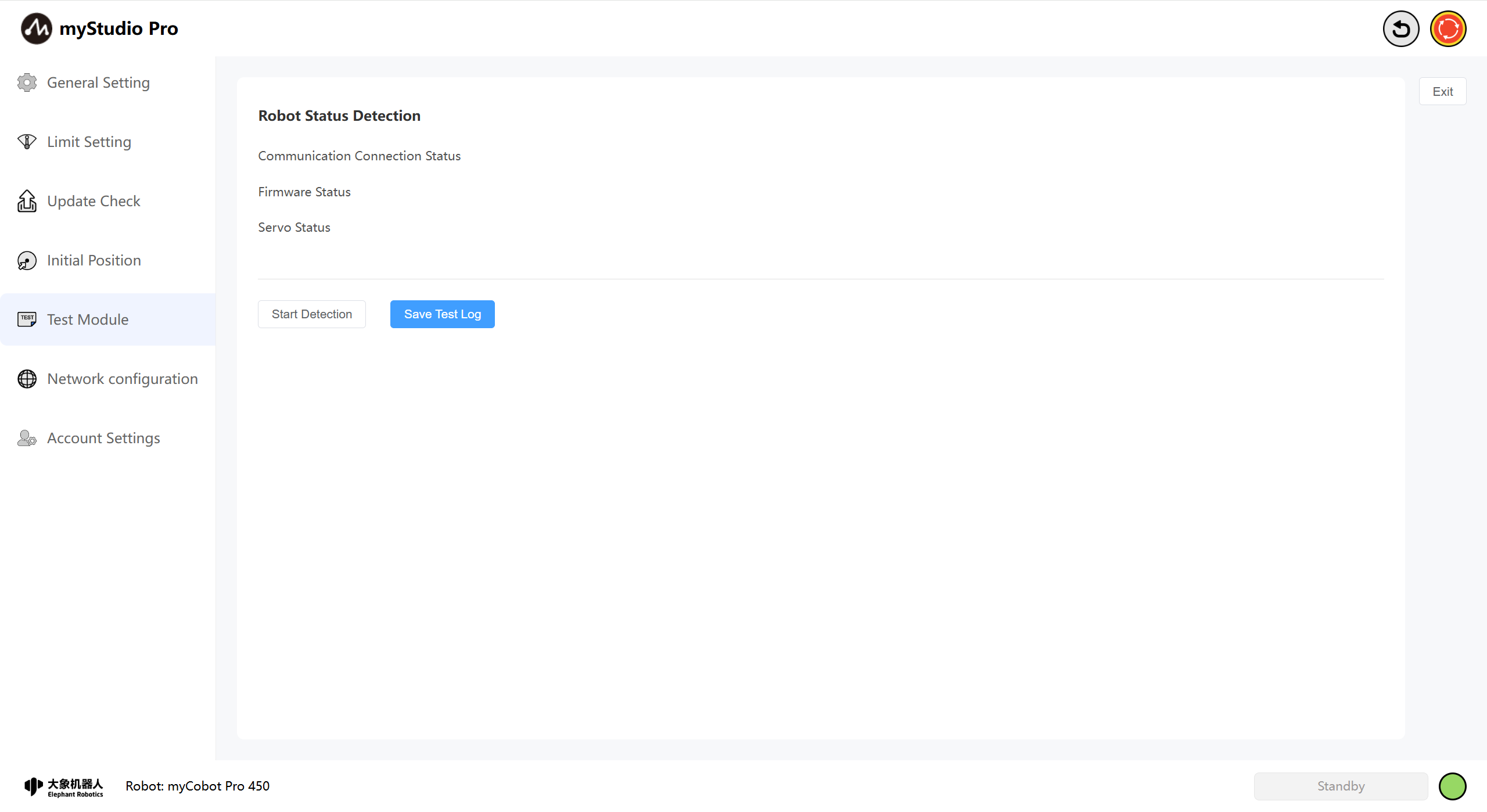
Task: Open the General Setting menu item
Action: click(x=98, y=82)
